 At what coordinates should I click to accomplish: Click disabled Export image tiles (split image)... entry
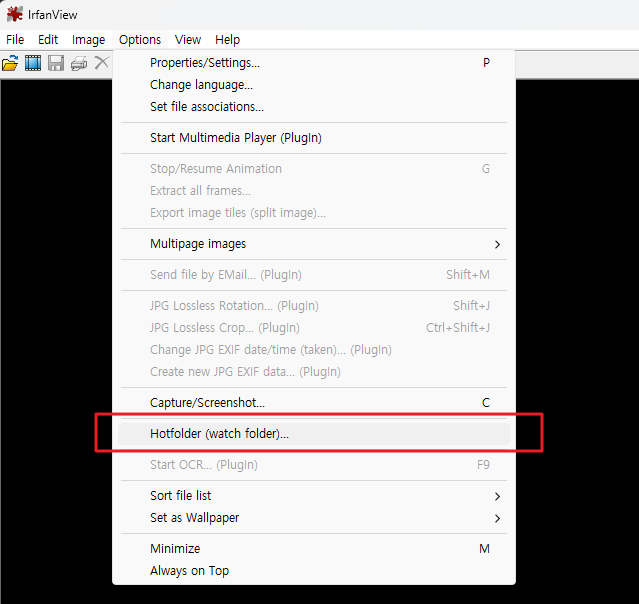(x=314, y=213)
